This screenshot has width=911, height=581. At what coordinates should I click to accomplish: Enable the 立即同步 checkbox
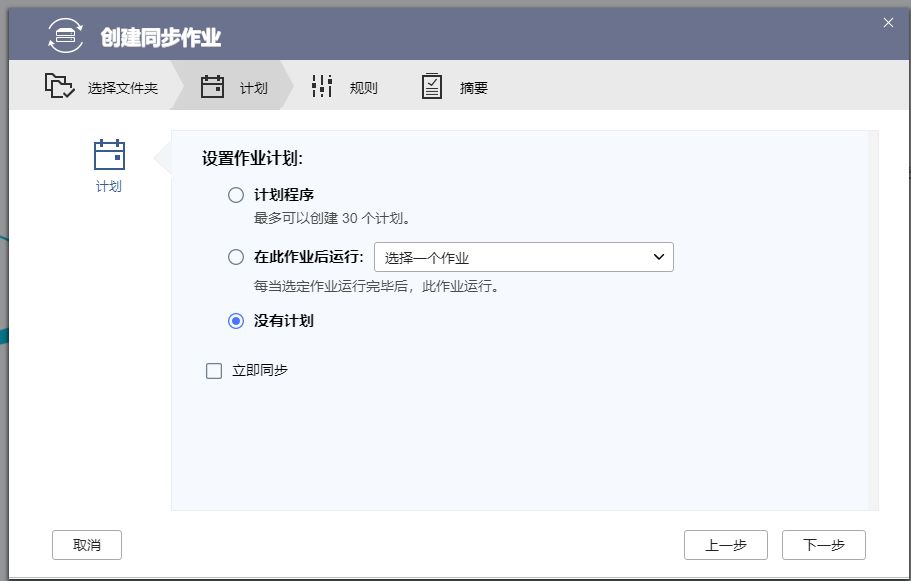pyautogui.click(x=213, y=370)
